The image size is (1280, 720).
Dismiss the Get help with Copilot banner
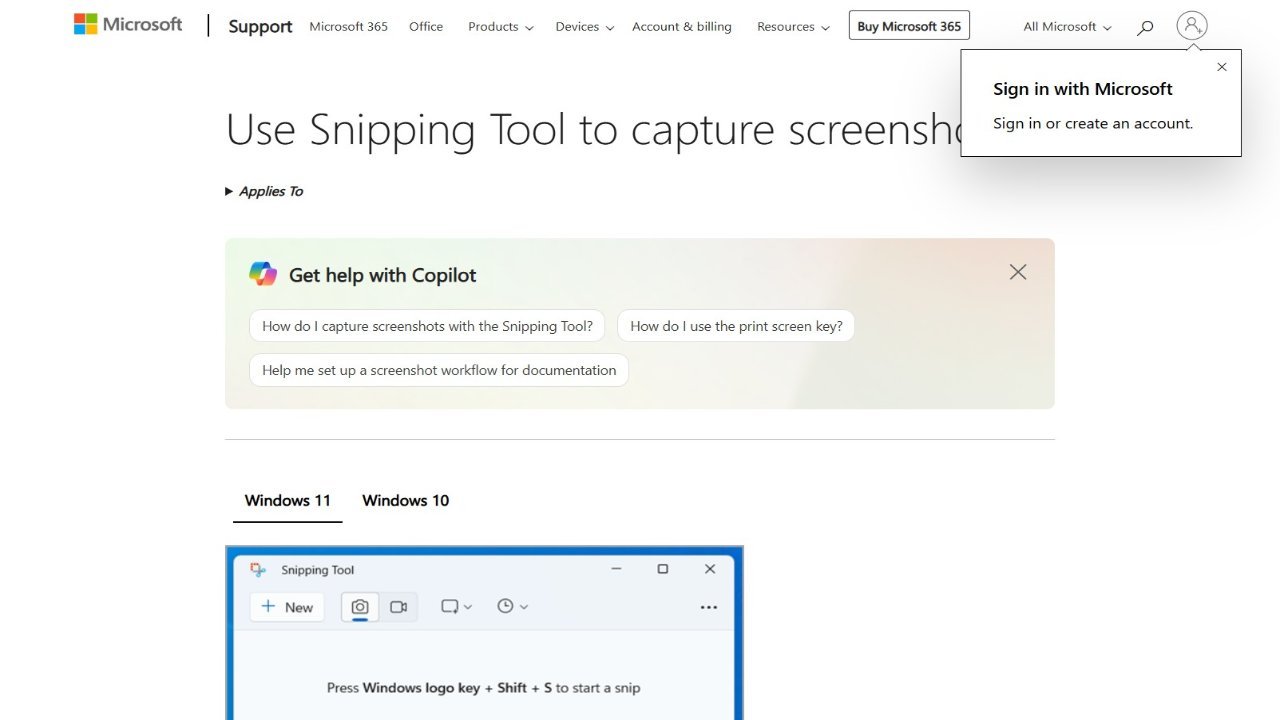[1018, 272]
